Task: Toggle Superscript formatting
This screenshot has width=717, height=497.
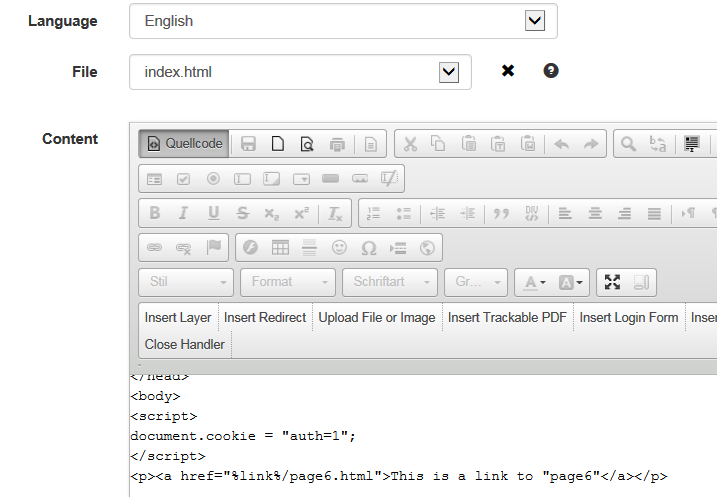Action: (x=301, y=213)
